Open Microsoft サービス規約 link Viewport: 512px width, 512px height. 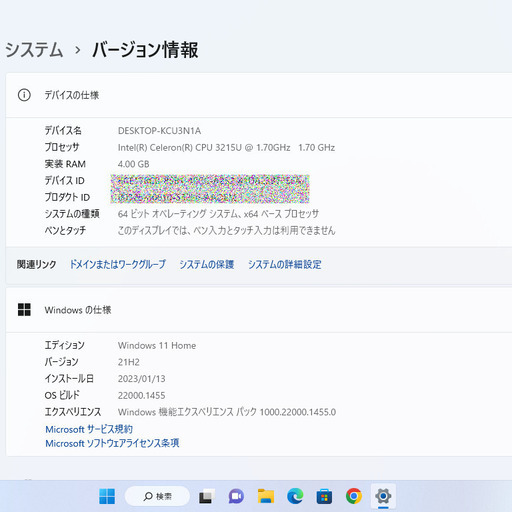[x=89, y=429]
